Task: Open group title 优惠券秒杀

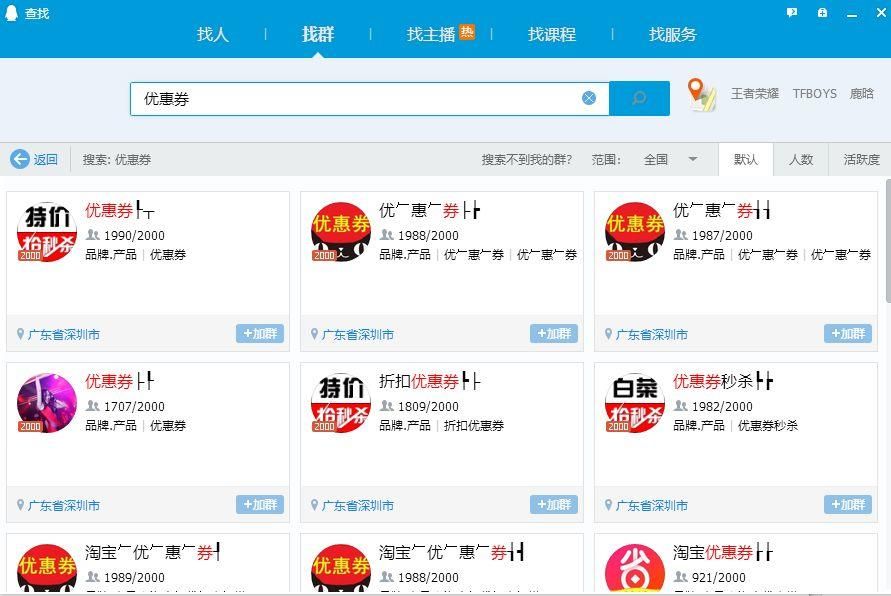Action: click(723, 381)
